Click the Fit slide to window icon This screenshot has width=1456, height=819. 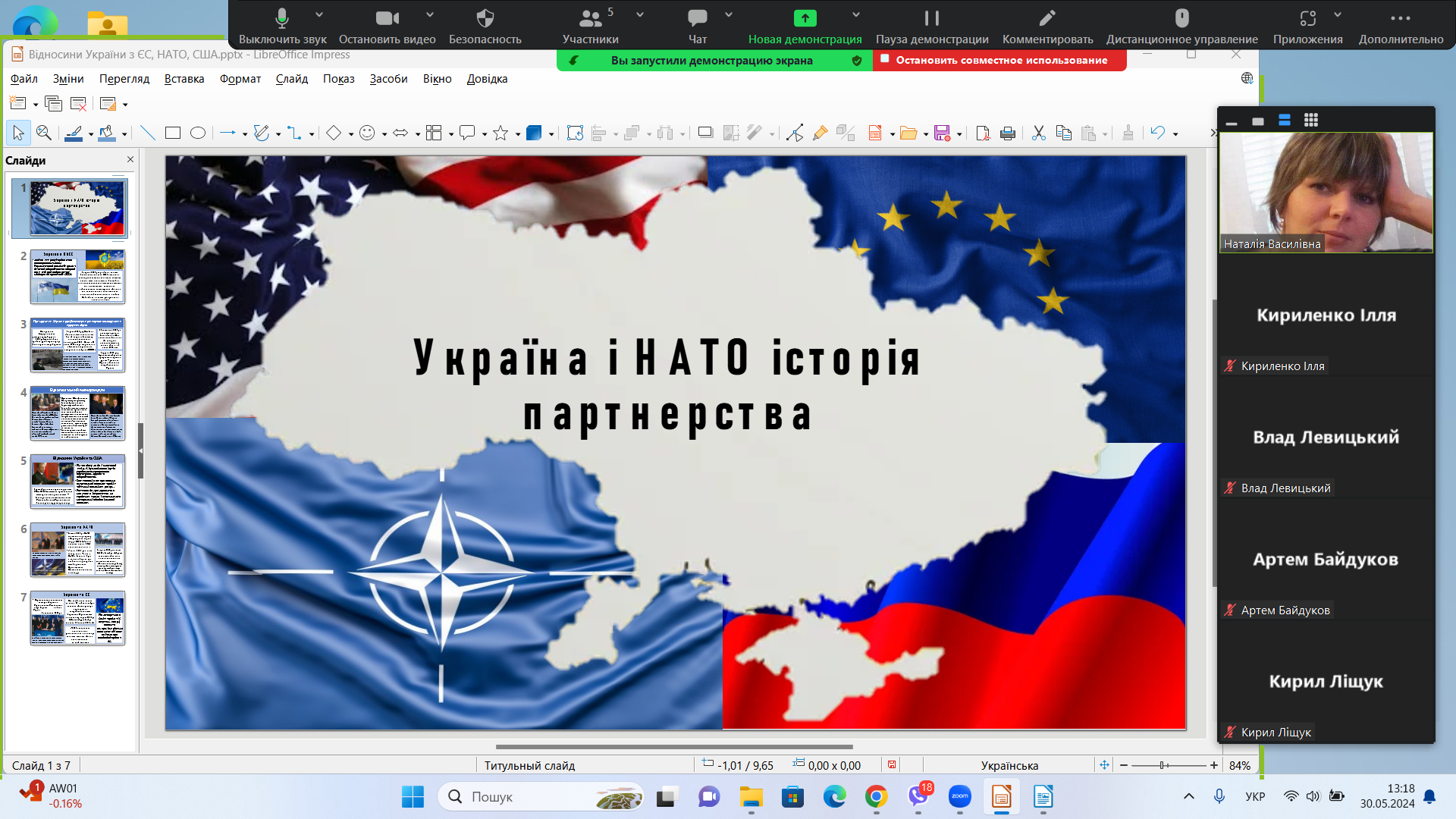(1104, 765)
